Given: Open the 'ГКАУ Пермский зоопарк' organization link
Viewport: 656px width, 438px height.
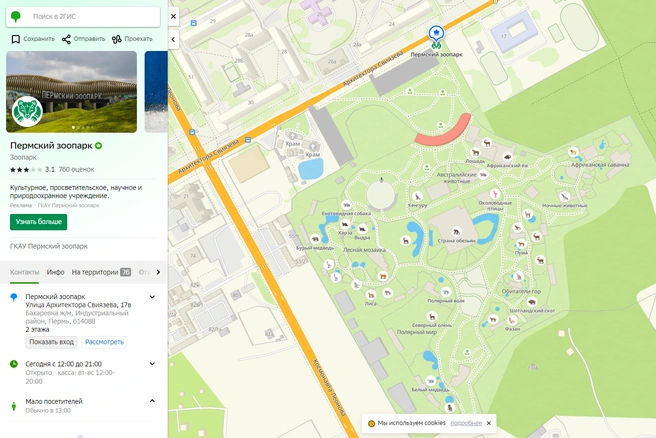Looking at the screenshot, I should point(49,246).
